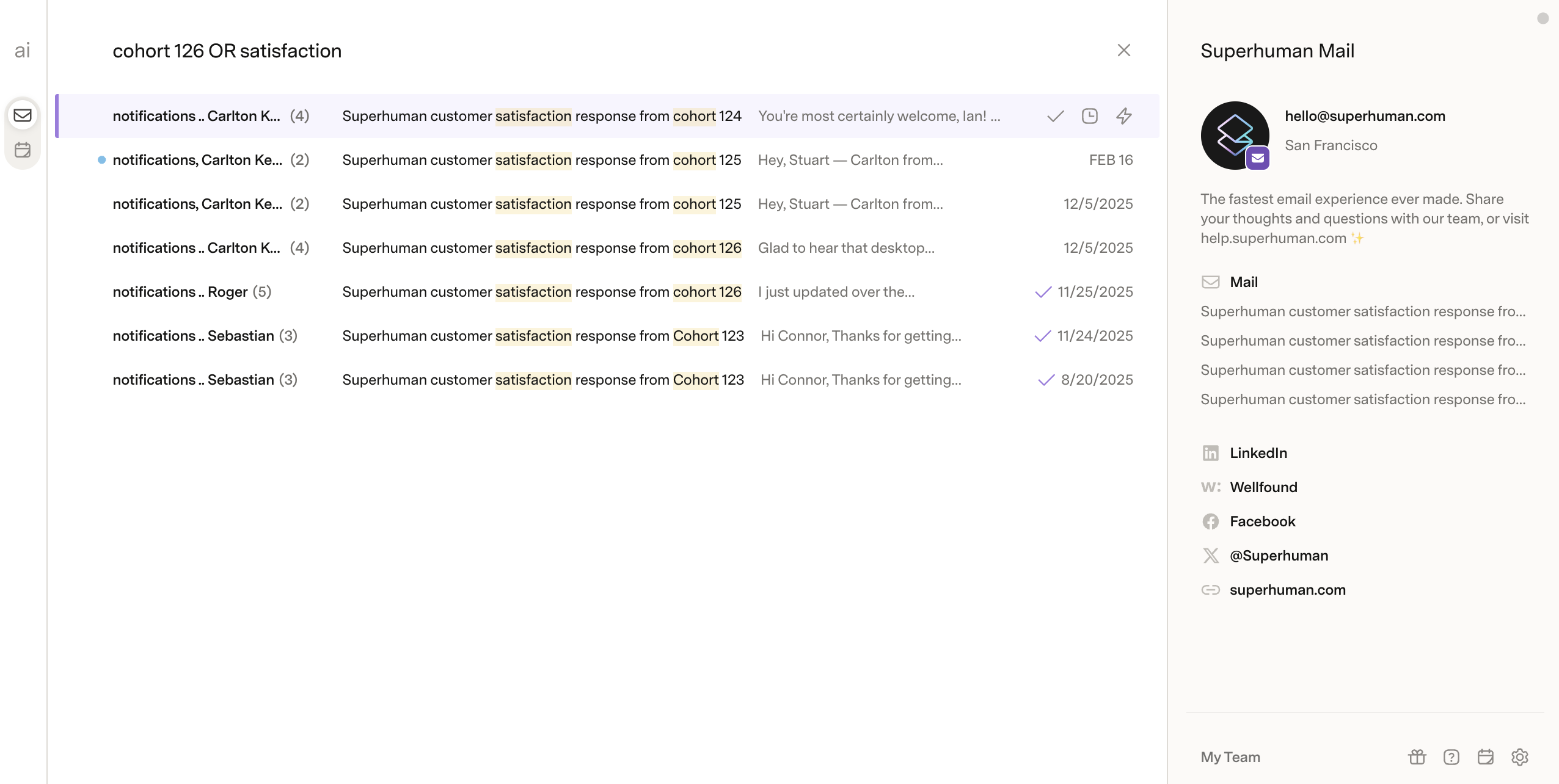Click the done checkmark on 11/24/2025 row
The height and width of the screenshot is (784, 1559).
point(1043,336)
